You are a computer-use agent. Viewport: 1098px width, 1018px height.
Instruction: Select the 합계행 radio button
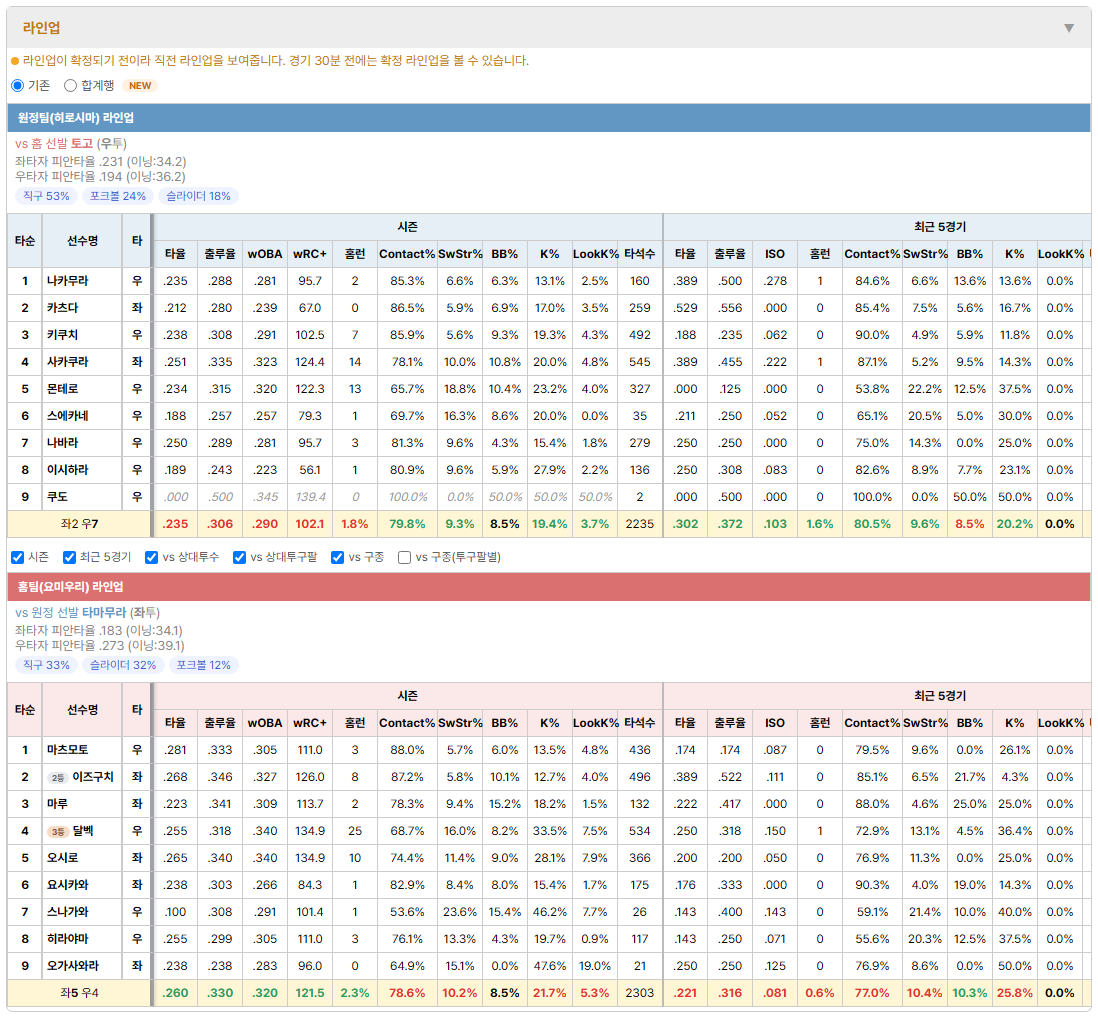click(70, 85)
